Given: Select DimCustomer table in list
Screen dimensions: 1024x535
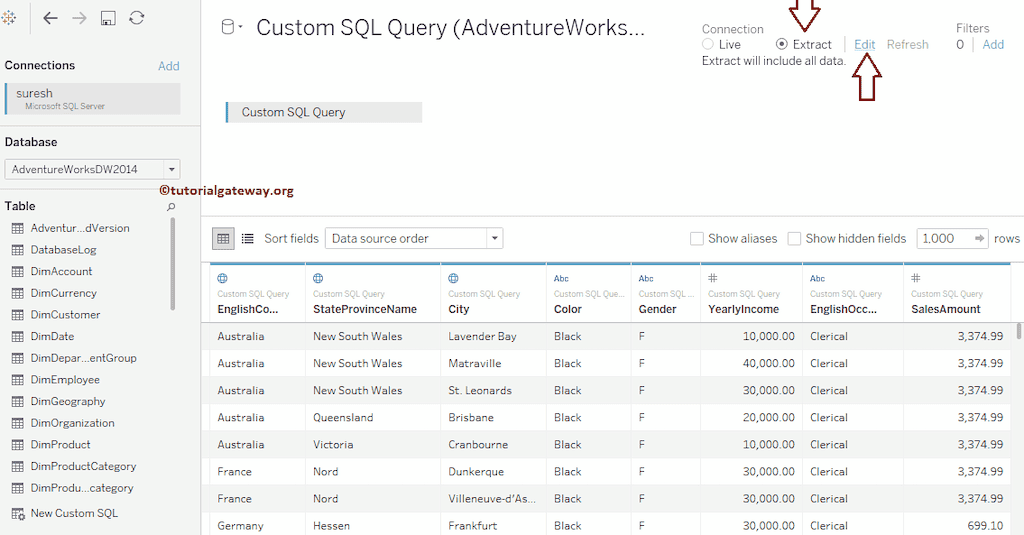Looking at the screenshot, I should (65, 315).
